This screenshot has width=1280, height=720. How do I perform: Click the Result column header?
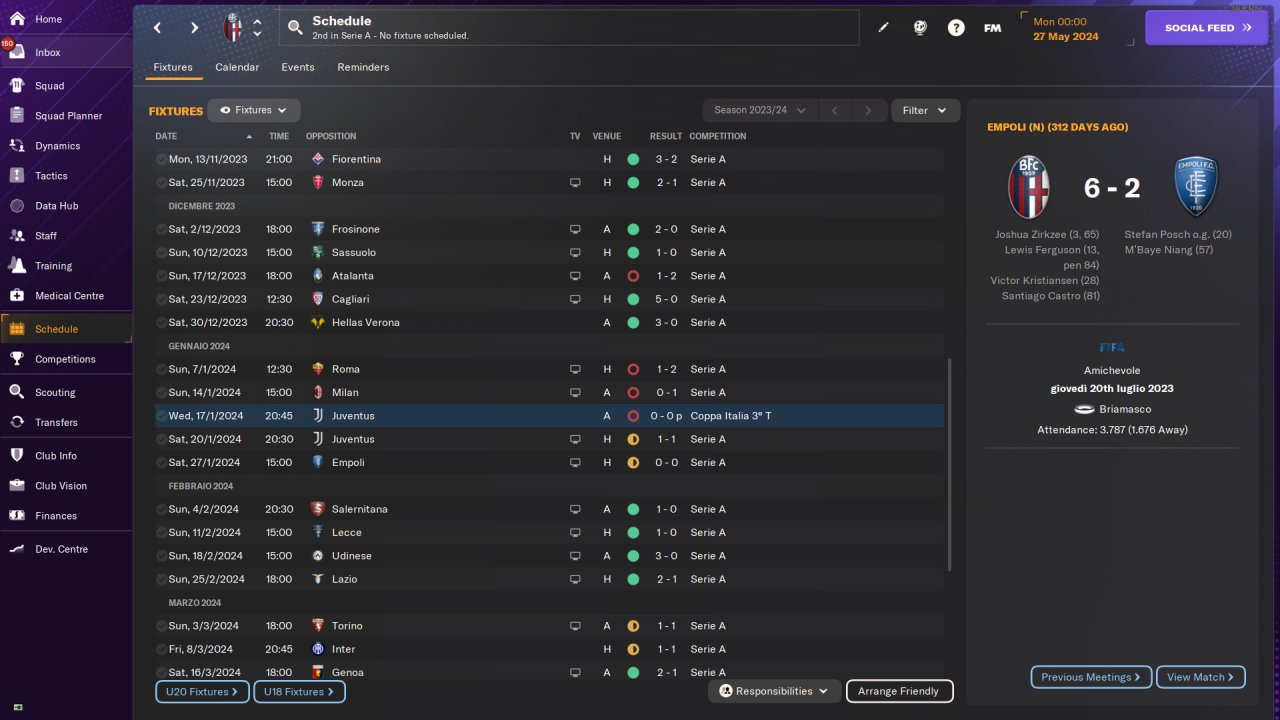tap(666, 136)
